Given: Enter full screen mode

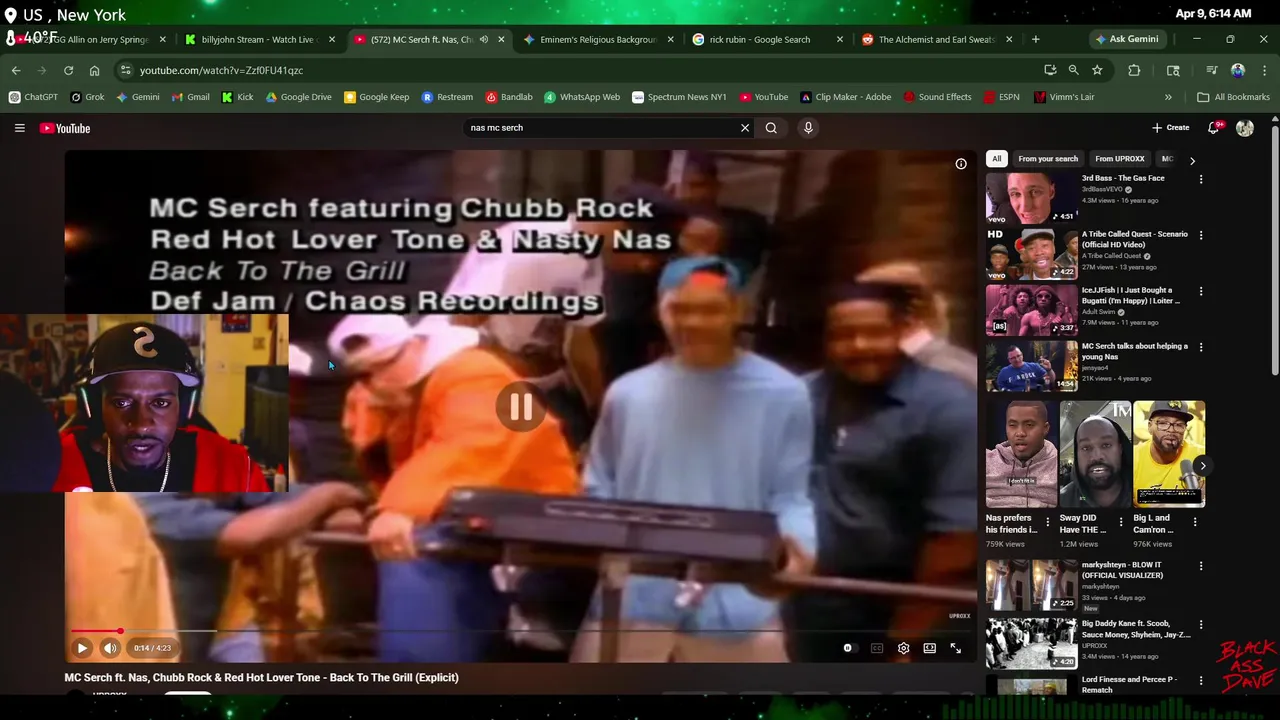Looking at the screenshot, I should (x=955, y=648).
